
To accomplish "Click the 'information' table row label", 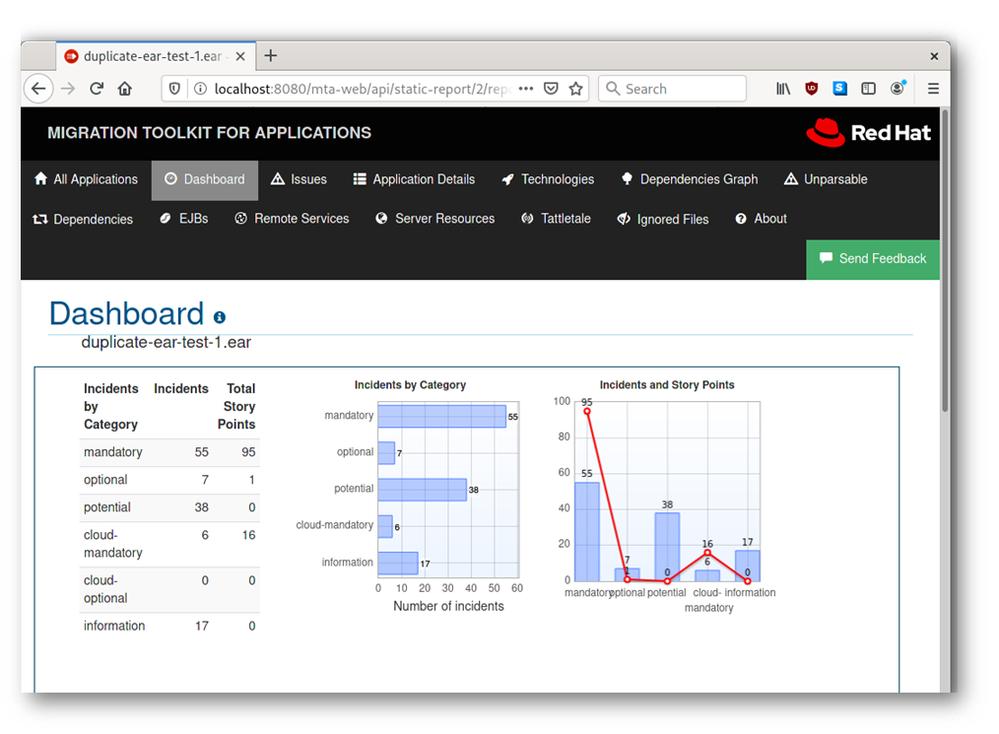I will [x=114, y=626].
